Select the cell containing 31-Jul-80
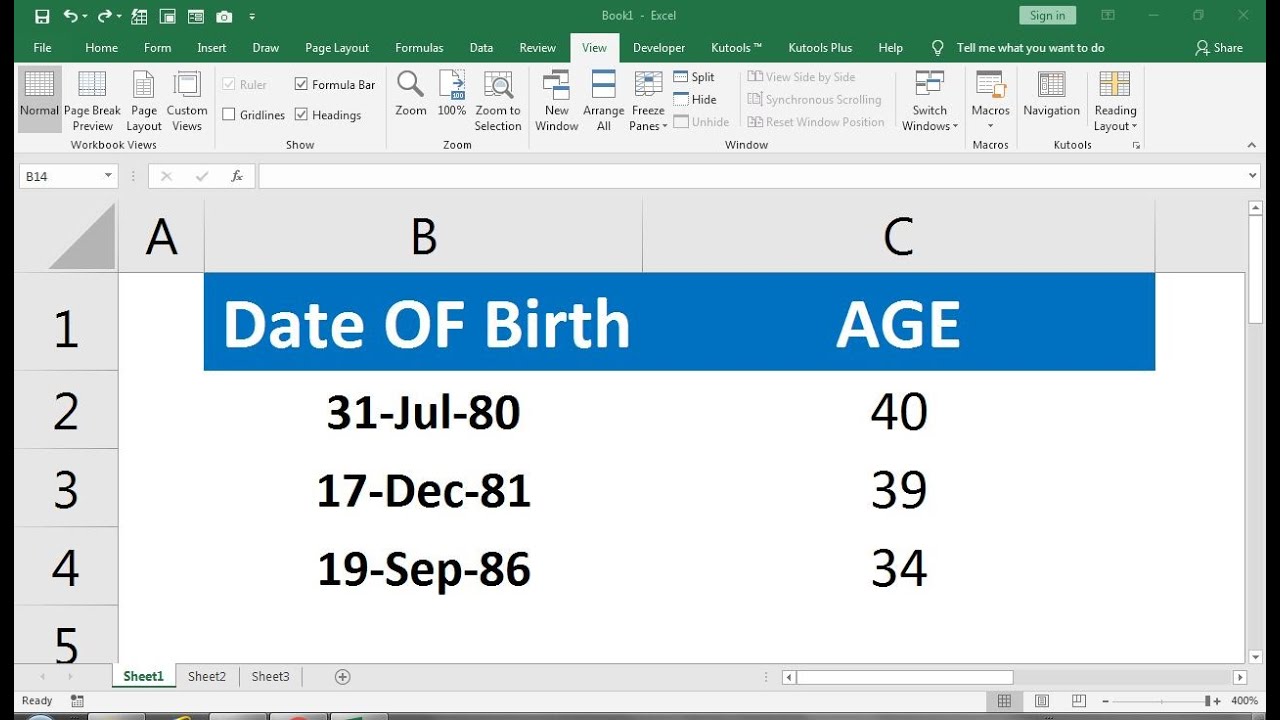 423,411
